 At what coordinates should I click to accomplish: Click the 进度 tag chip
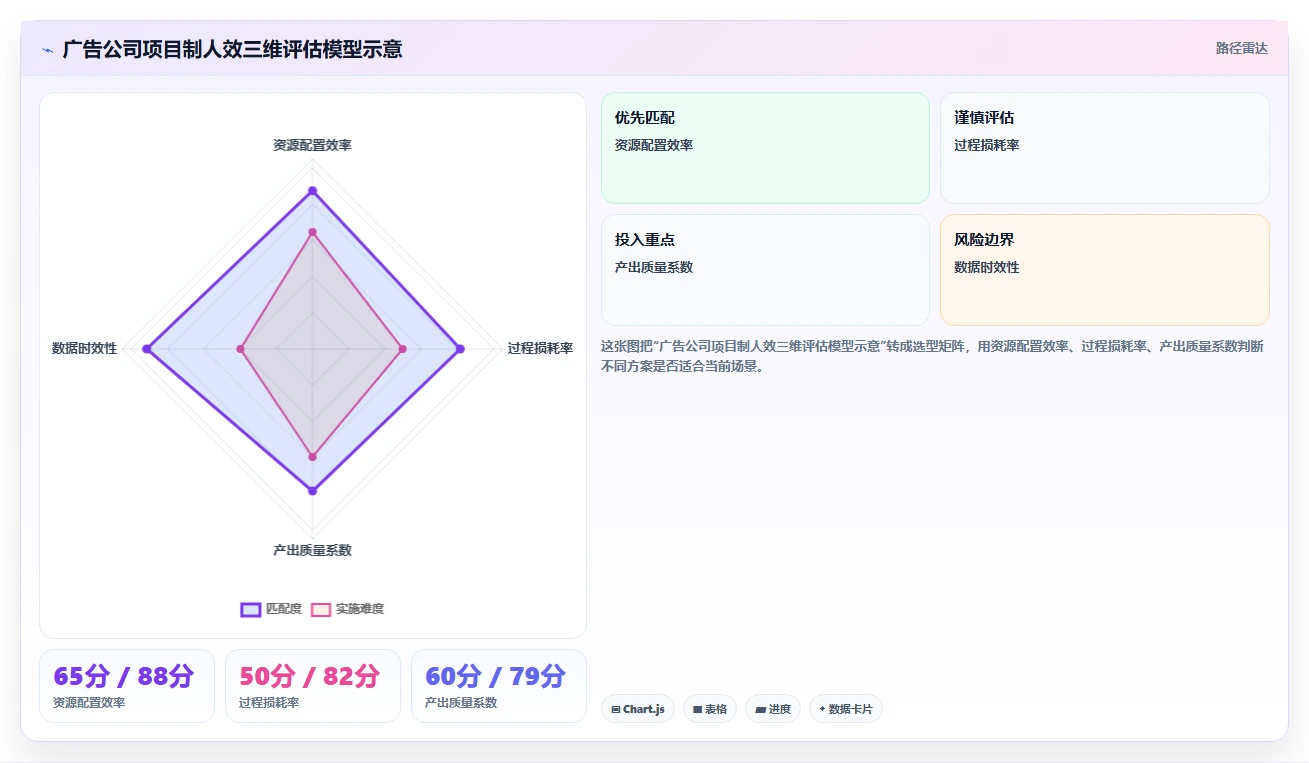coord(773,709)
